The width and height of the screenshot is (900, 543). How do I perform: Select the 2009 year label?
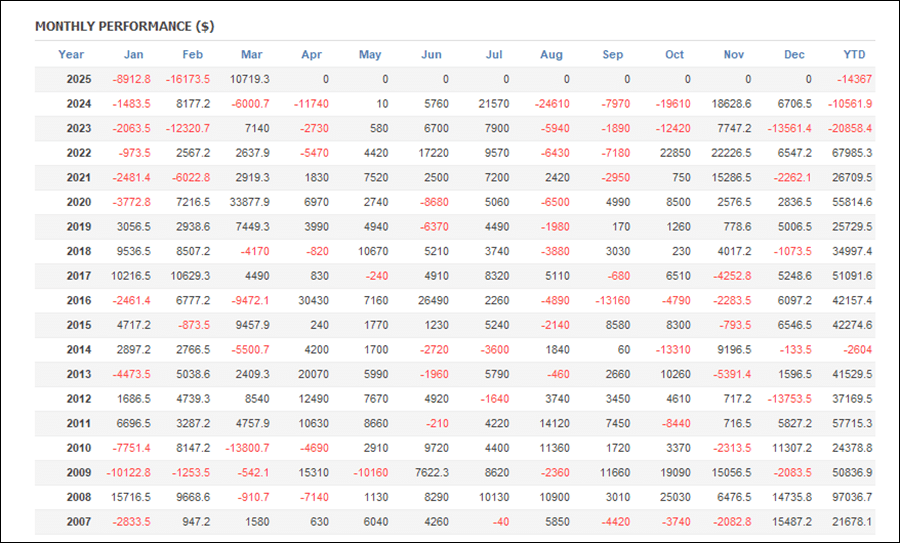click(79, 473)
